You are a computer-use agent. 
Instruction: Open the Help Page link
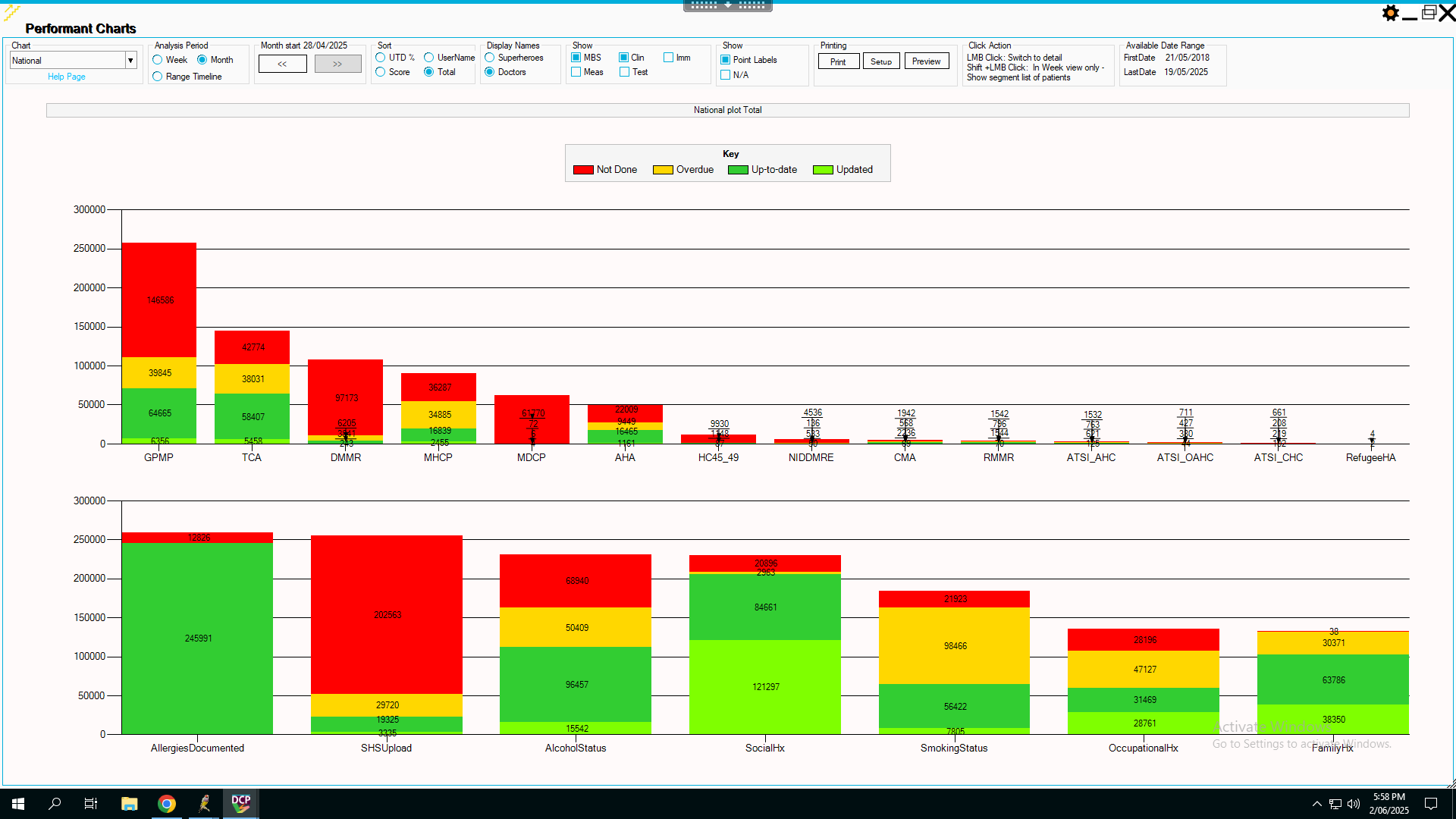click(x=66, y=77)
